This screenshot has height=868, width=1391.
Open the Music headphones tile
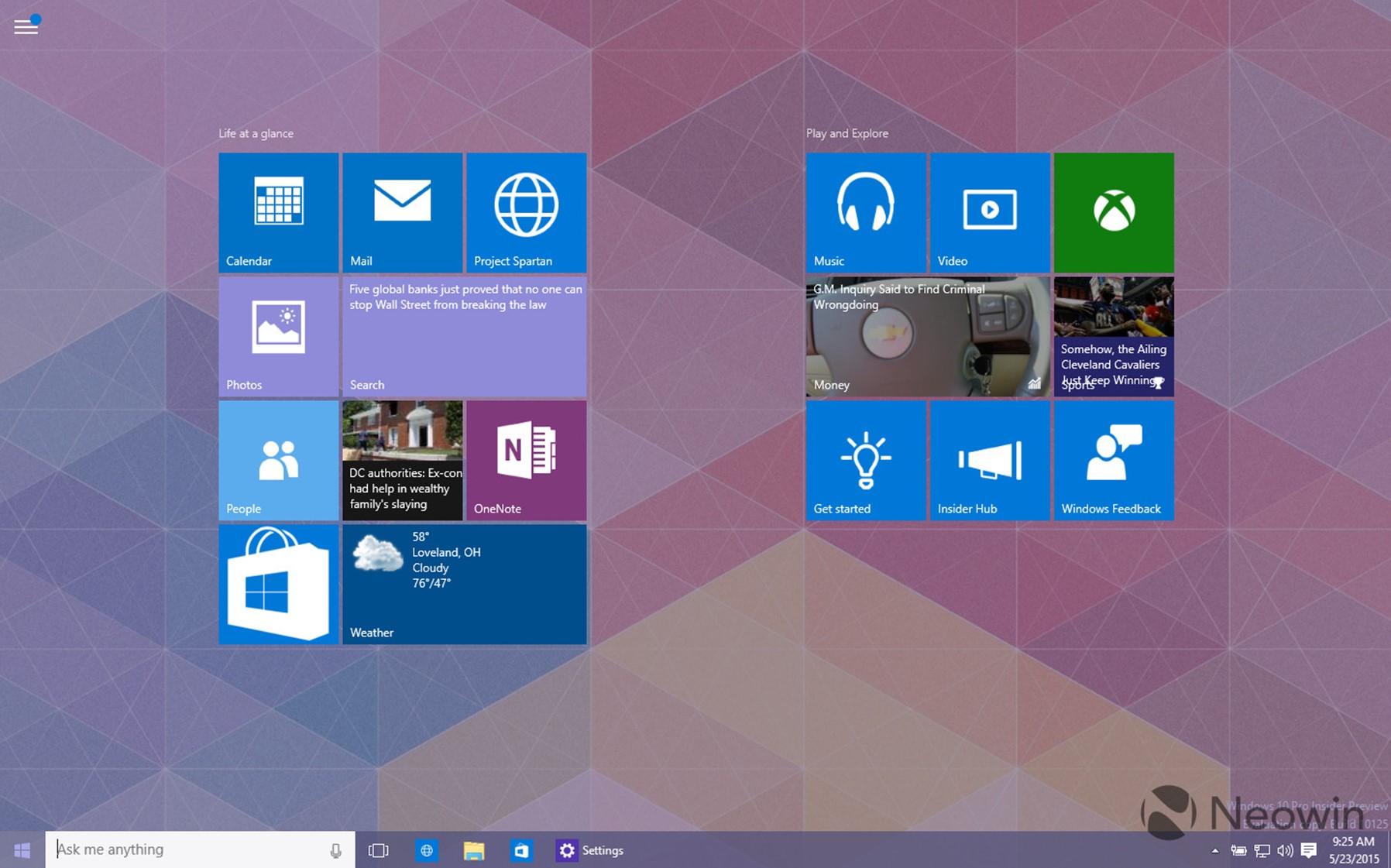tap(866, 212)
